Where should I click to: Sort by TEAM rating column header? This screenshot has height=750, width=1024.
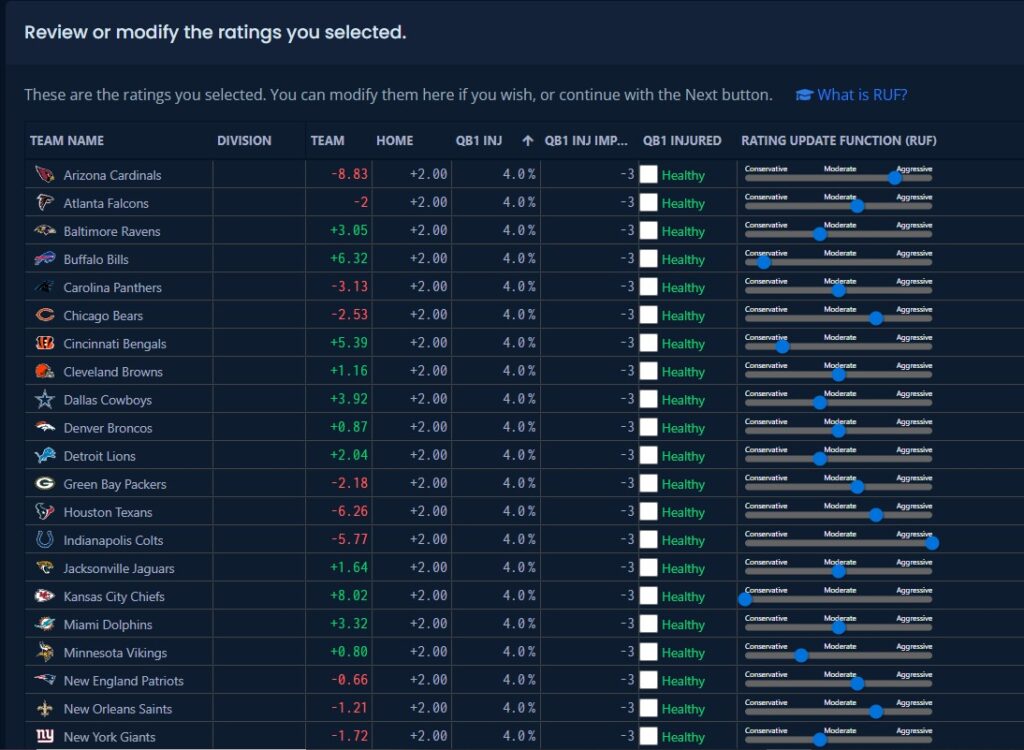click(327, 140)
